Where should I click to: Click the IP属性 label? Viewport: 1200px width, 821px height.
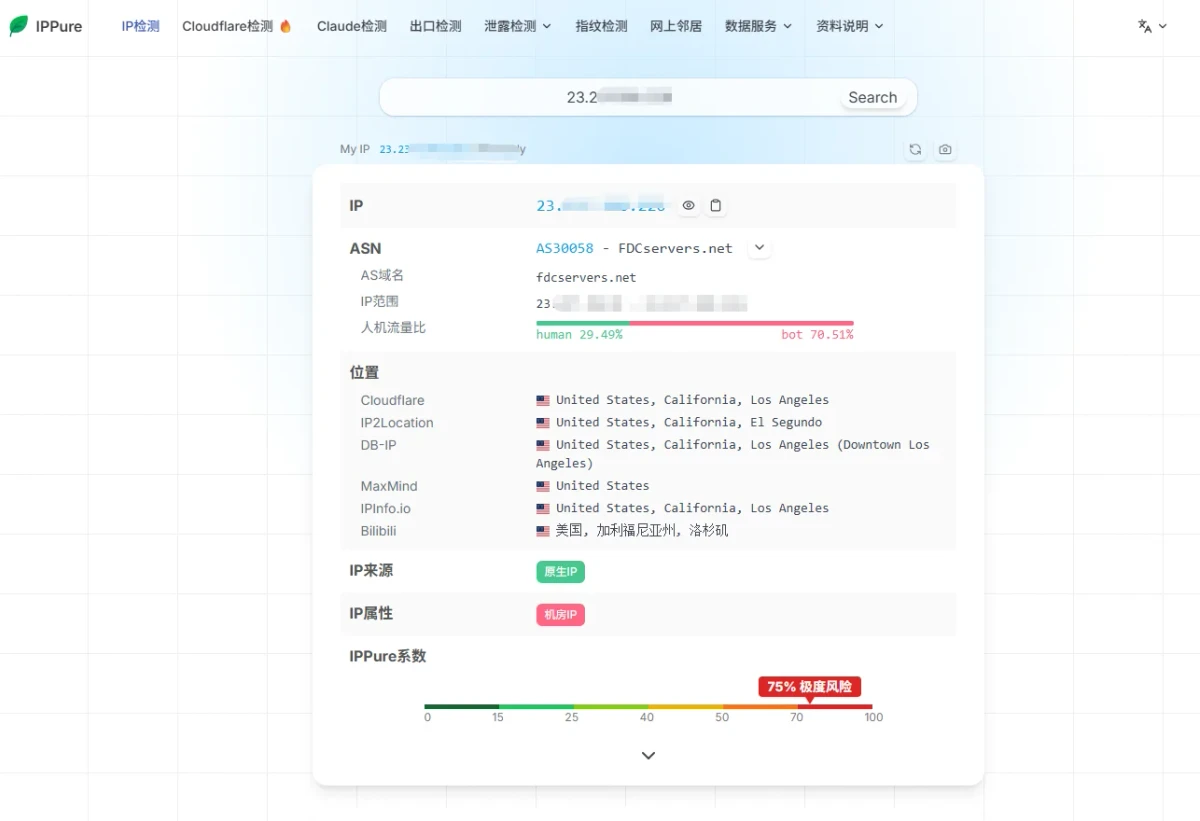point(371,614)
